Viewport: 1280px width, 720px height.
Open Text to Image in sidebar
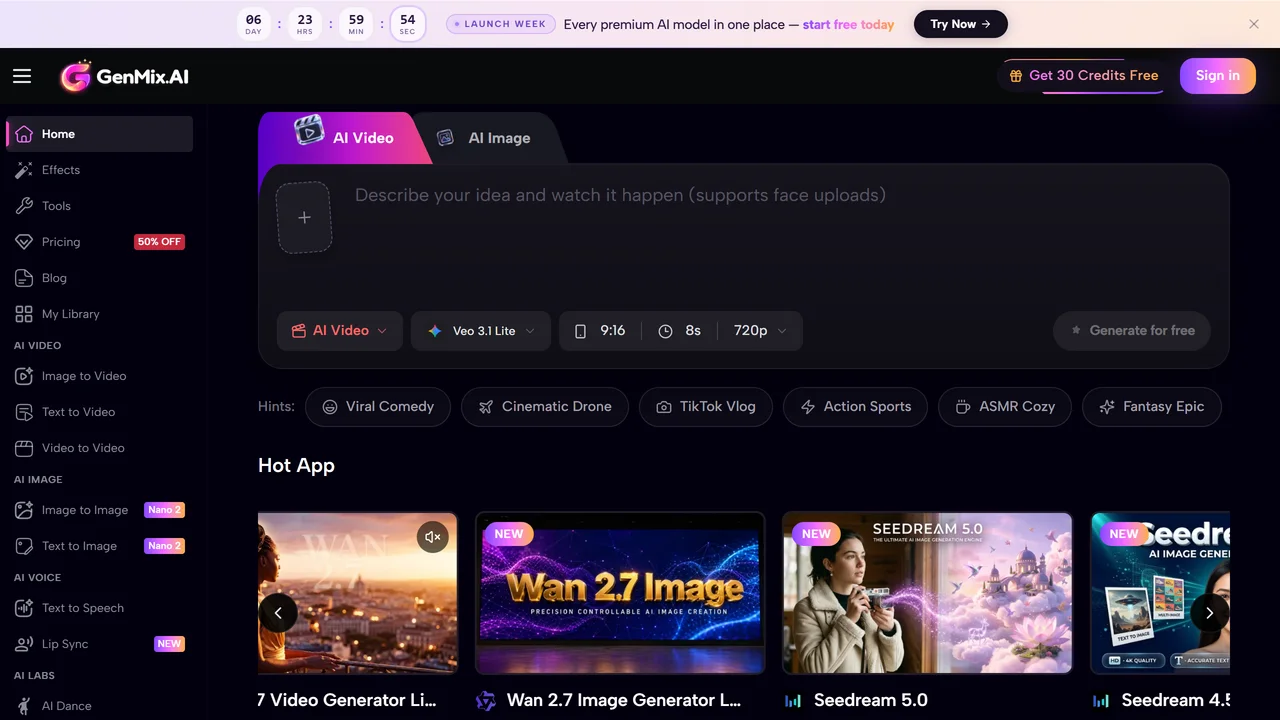[100, 546]
